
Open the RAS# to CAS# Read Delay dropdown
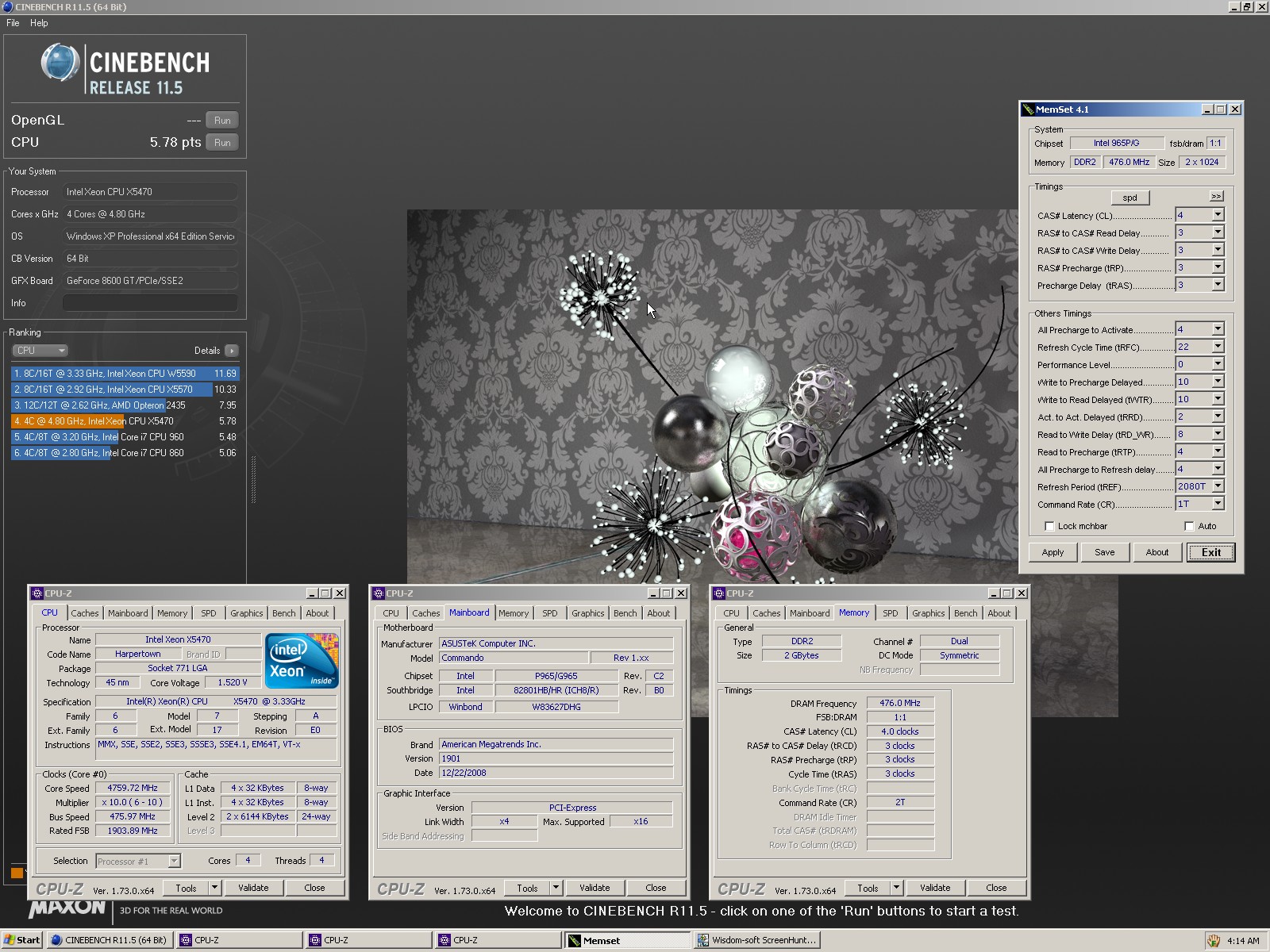click(1218, 232)
